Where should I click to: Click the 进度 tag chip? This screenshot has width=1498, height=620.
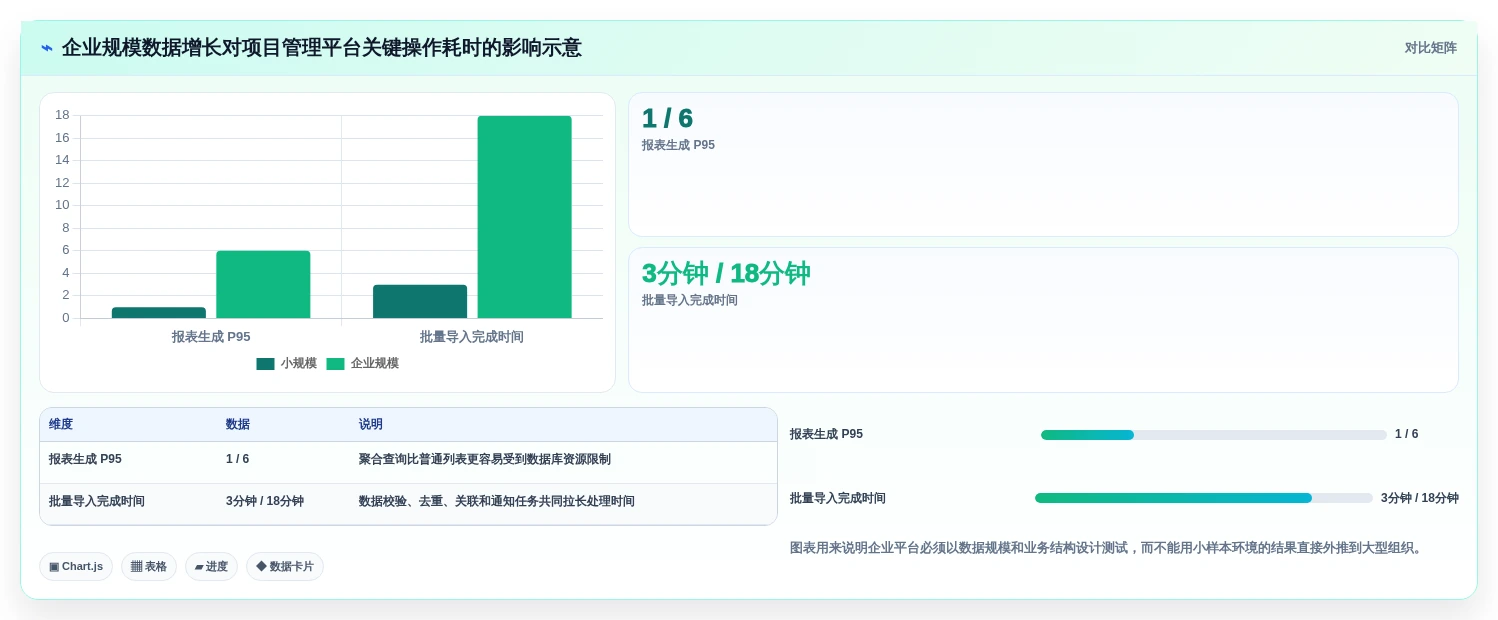pos(211,567)
